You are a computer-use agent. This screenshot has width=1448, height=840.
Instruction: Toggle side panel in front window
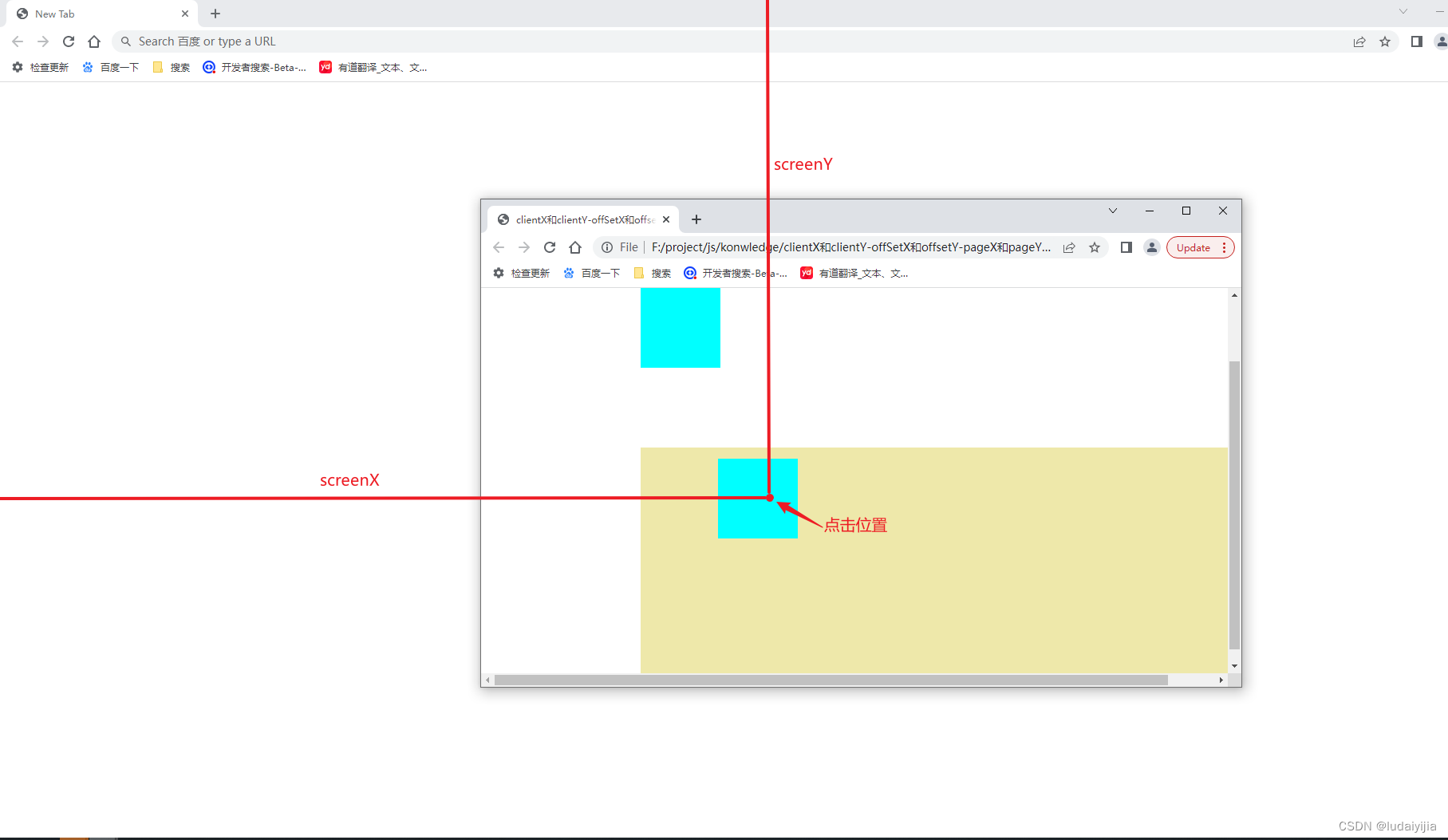[1126, 247]
